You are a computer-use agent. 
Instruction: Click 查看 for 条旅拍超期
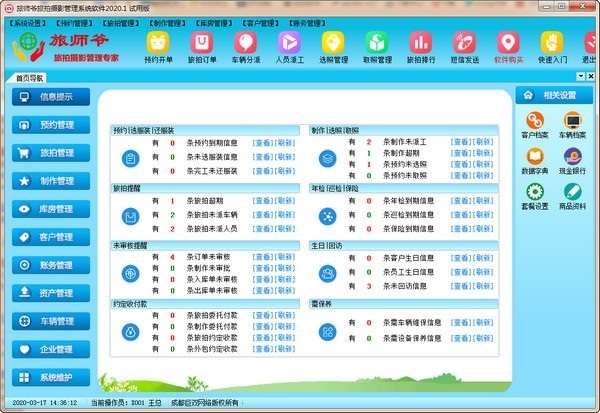pyautogui.click(x=263, y=201)
